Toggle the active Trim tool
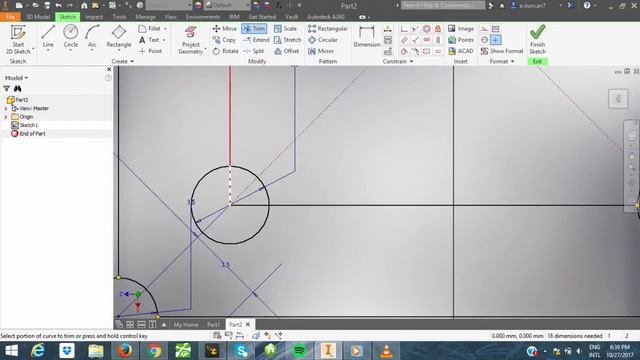 tap(254, 29)
